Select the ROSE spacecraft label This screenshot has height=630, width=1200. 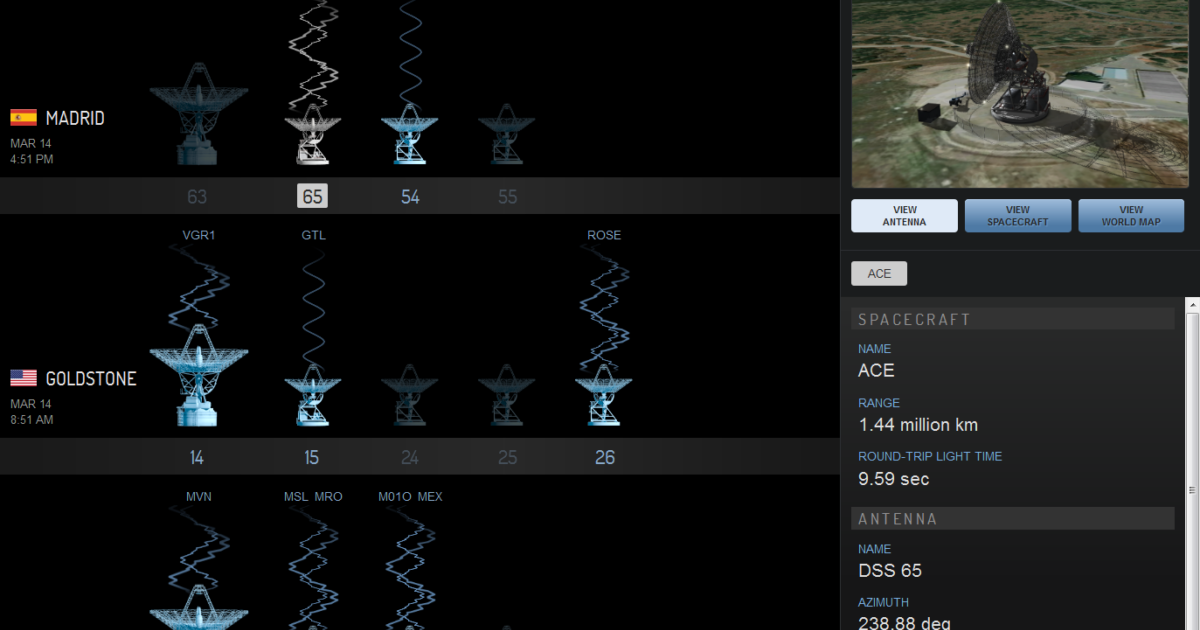[604, 235]
